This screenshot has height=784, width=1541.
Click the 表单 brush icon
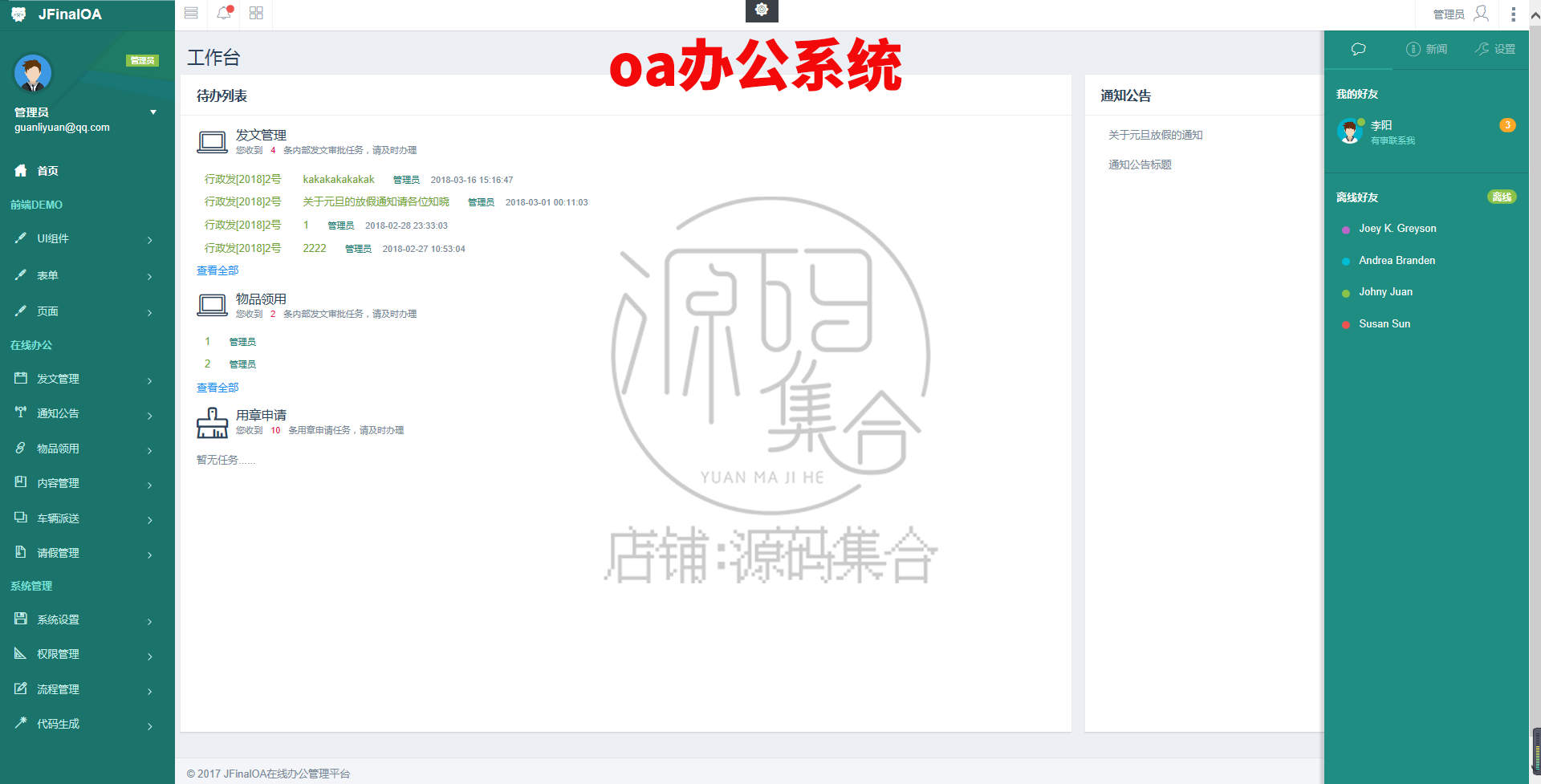(21, 274)
